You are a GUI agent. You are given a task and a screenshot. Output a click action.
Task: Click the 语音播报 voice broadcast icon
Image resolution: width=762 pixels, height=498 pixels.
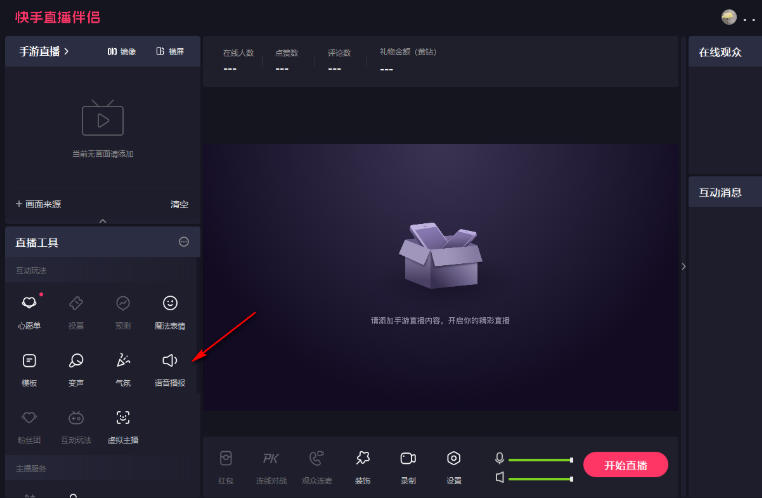coord(170,361)
